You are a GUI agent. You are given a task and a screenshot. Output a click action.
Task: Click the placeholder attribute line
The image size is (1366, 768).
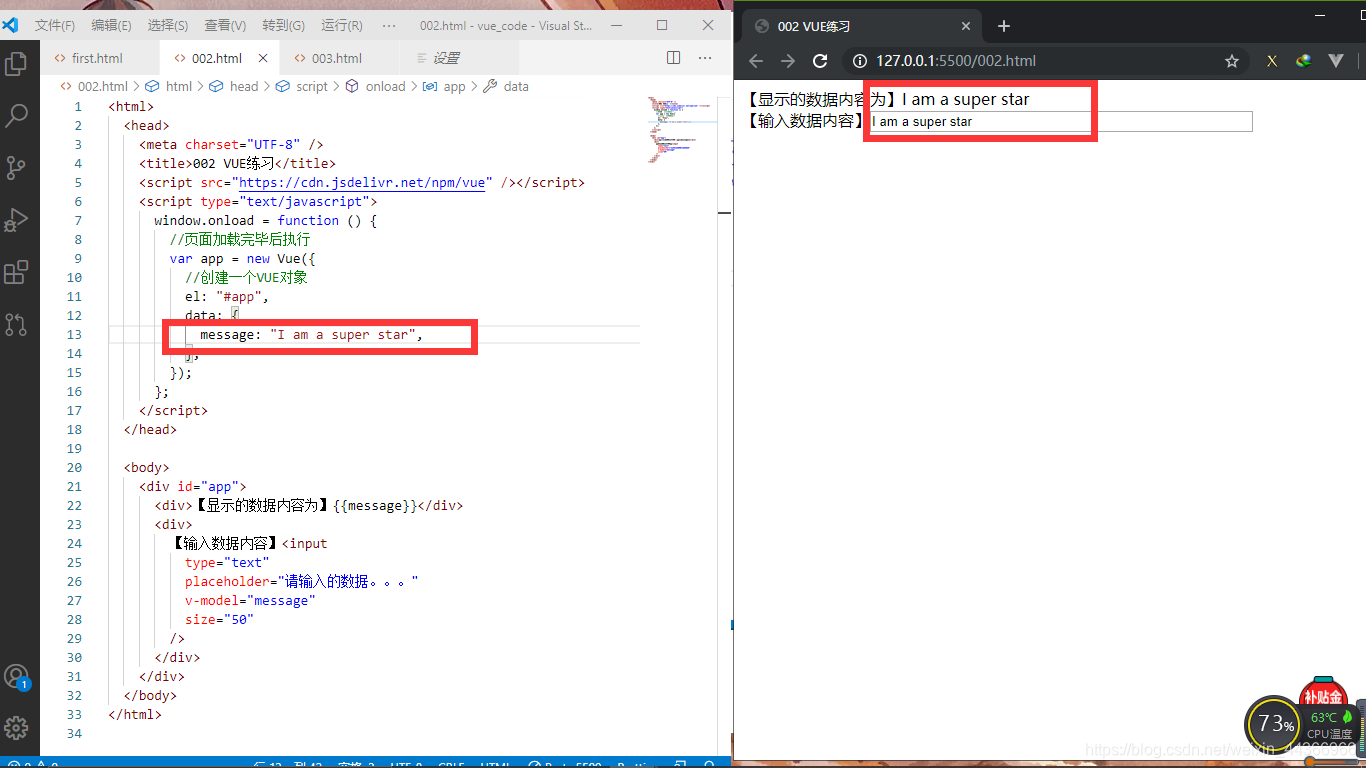pyautogui.click(x=301, y=581)
